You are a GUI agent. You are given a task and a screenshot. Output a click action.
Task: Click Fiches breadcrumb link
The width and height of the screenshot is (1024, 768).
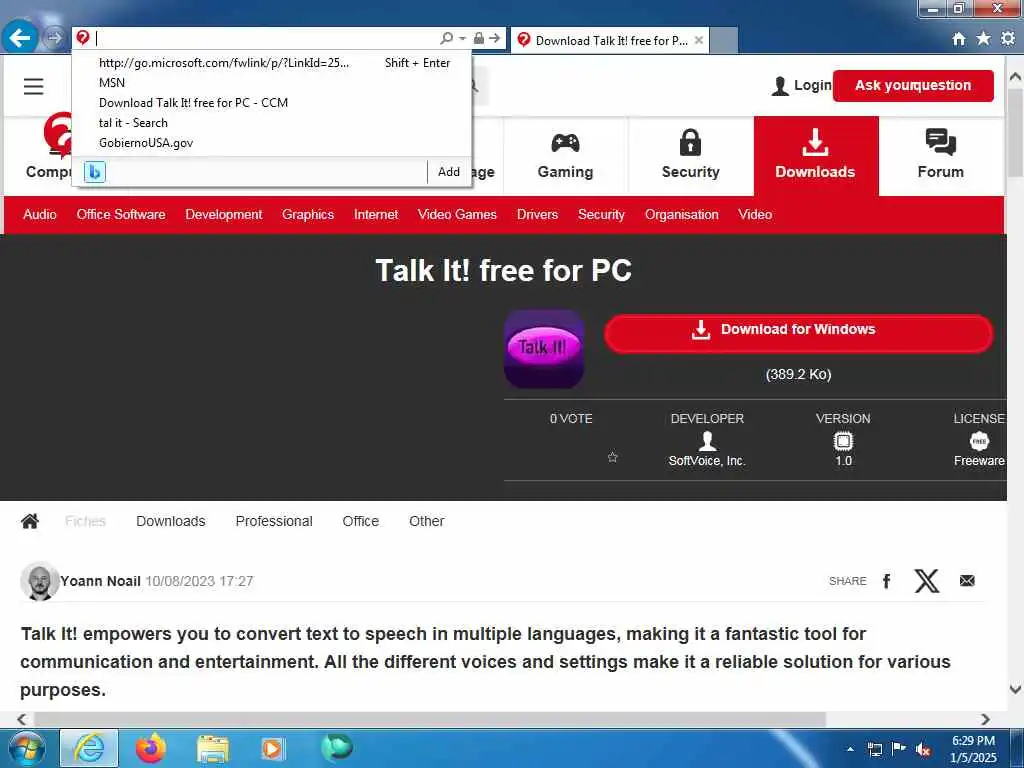point(86,521)
